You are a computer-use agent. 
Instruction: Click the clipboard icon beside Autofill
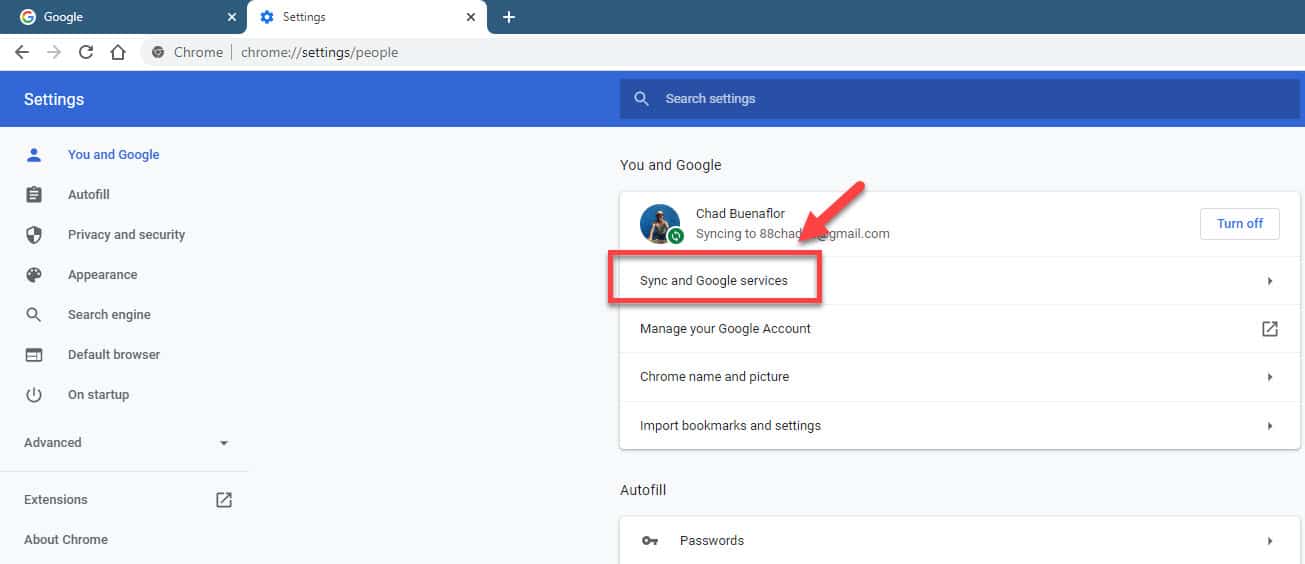(x=34, y=195)
